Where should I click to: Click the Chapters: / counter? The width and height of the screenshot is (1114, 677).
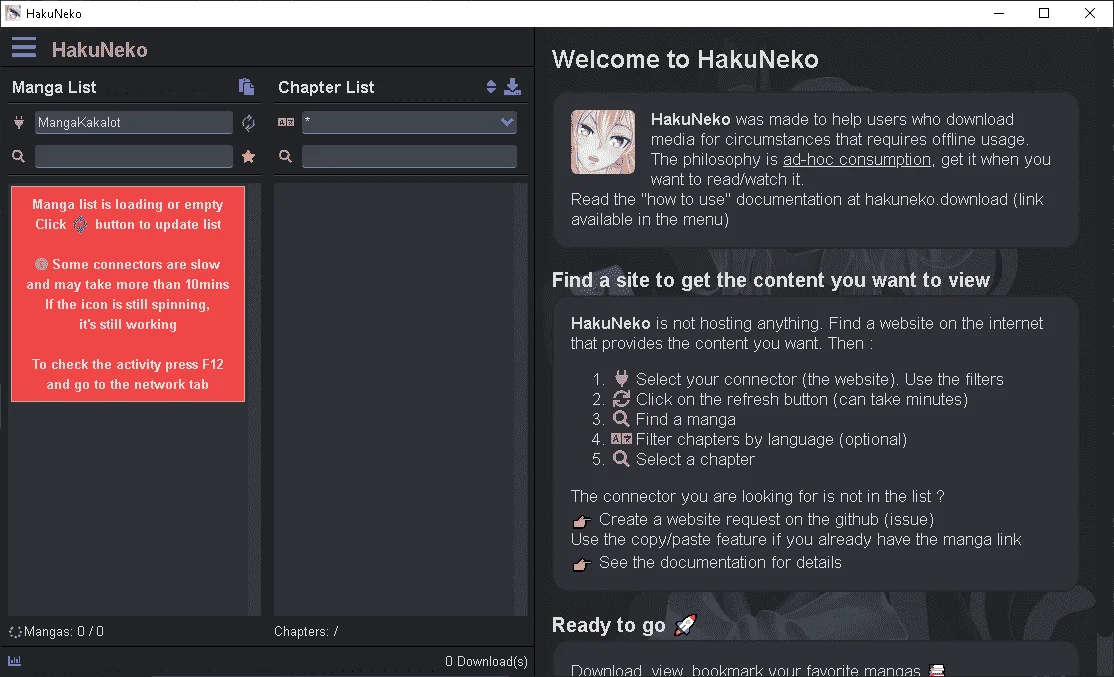click(x=306, y=632)
